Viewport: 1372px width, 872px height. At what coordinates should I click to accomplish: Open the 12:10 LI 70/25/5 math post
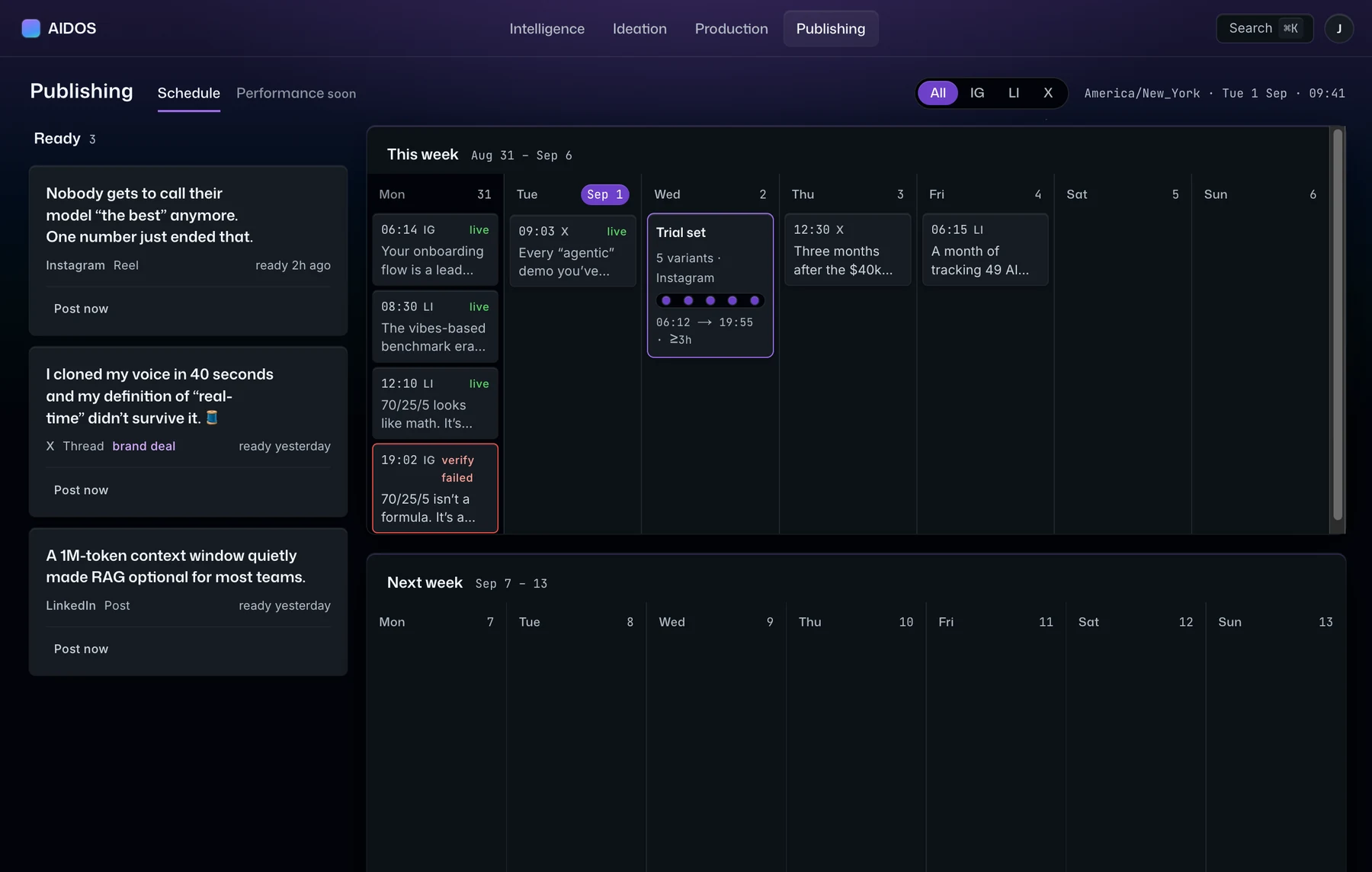point(434,403)
